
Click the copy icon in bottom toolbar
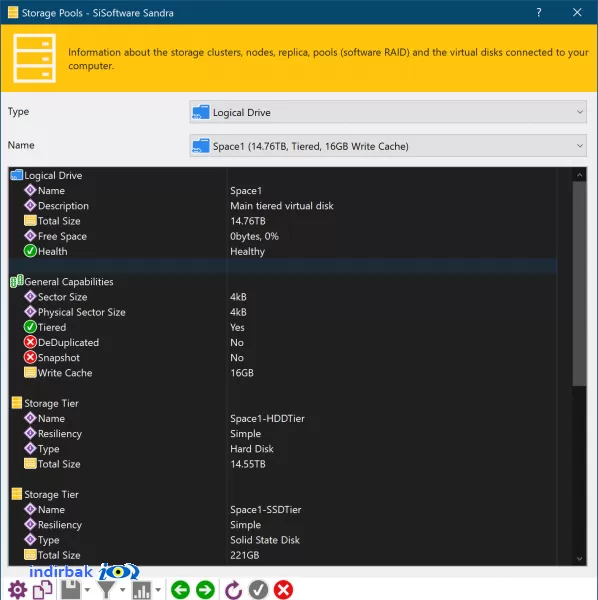click(x=42, y=590)
